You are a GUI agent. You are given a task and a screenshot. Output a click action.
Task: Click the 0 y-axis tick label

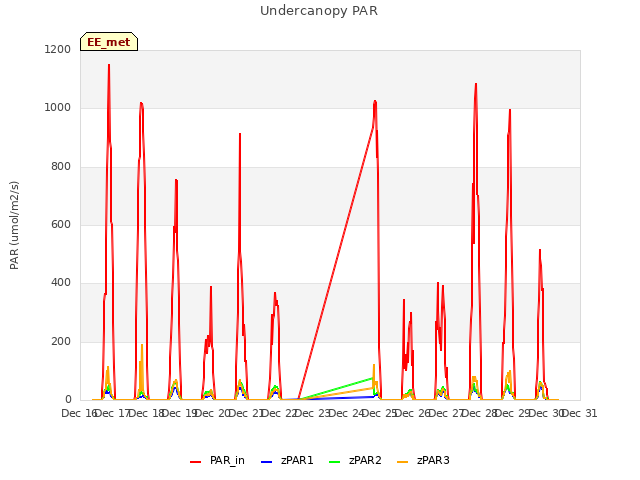(x=68, y=399)
